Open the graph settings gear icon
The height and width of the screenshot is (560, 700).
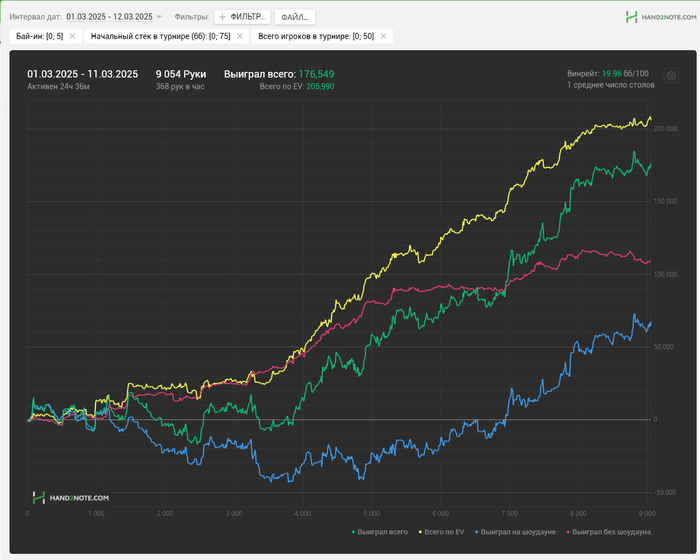point(671,75)
